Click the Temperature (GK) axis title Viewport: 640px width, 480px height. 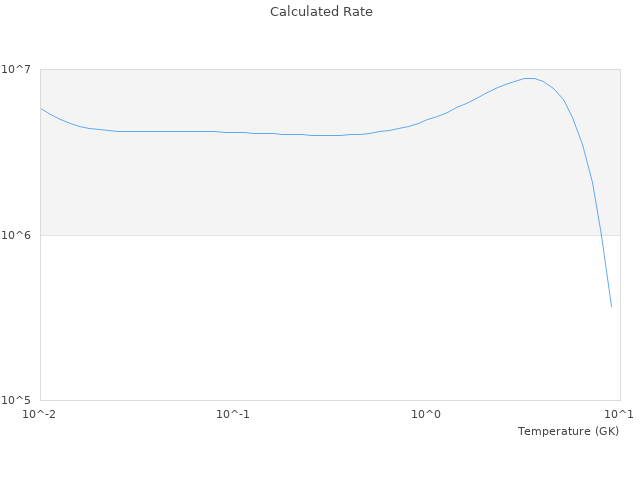pyautogui.click(x=568, y=431)
